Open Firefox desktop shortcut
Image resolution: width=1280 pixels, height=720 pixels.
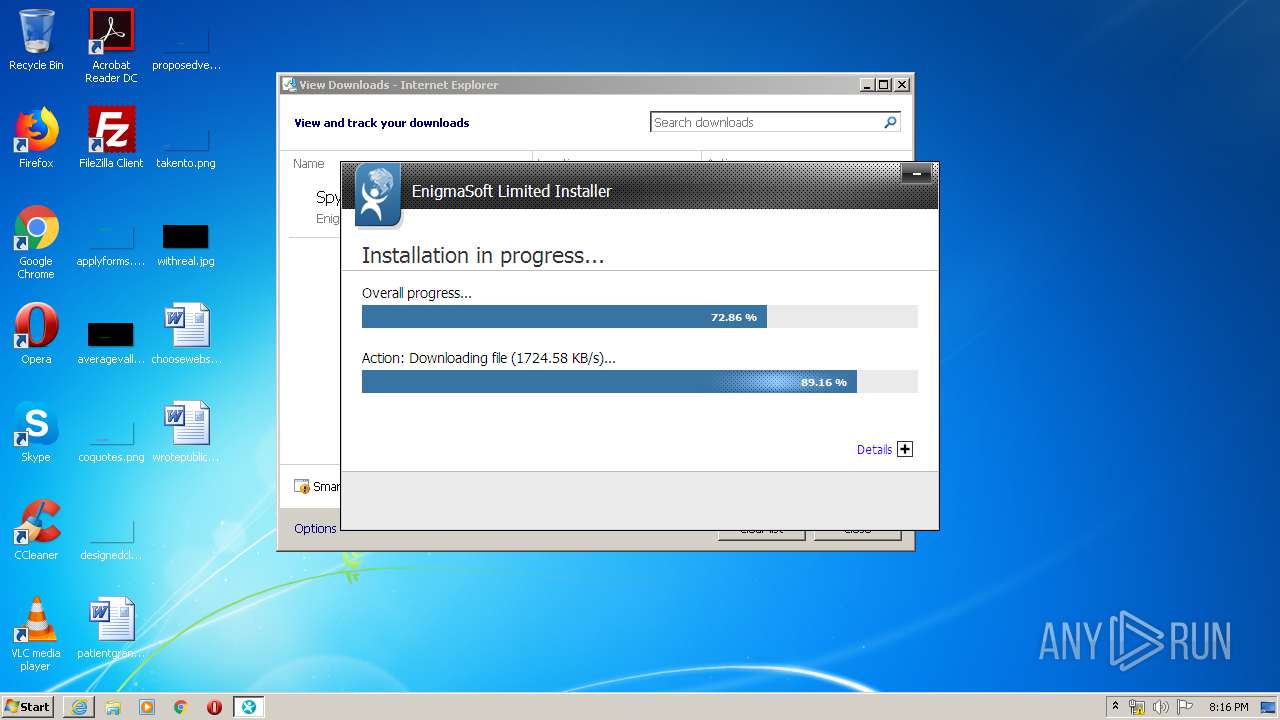click(x=36, y=138)
